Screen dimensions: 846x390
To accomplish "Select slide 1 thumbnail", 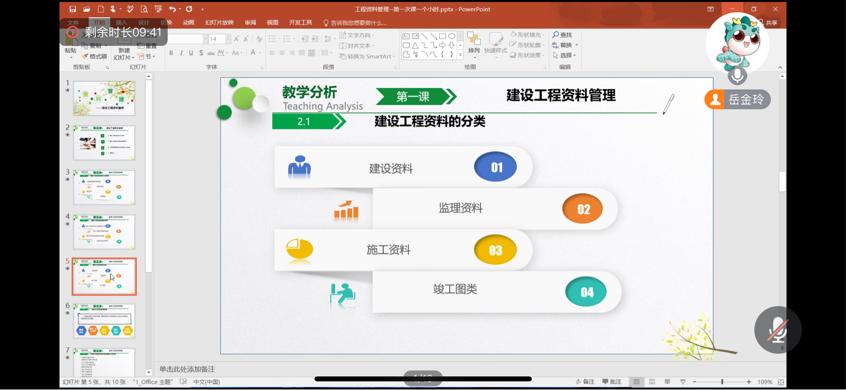I will click(x=104, y=98).
